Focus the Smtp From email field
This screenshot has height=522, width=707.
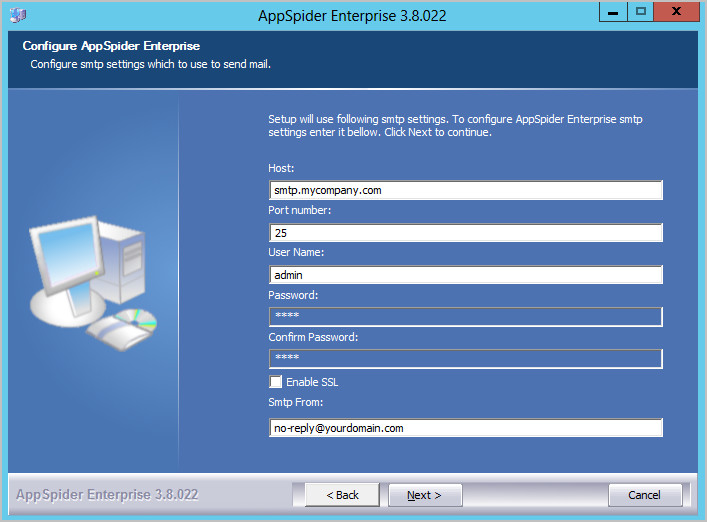coord(465,428)
